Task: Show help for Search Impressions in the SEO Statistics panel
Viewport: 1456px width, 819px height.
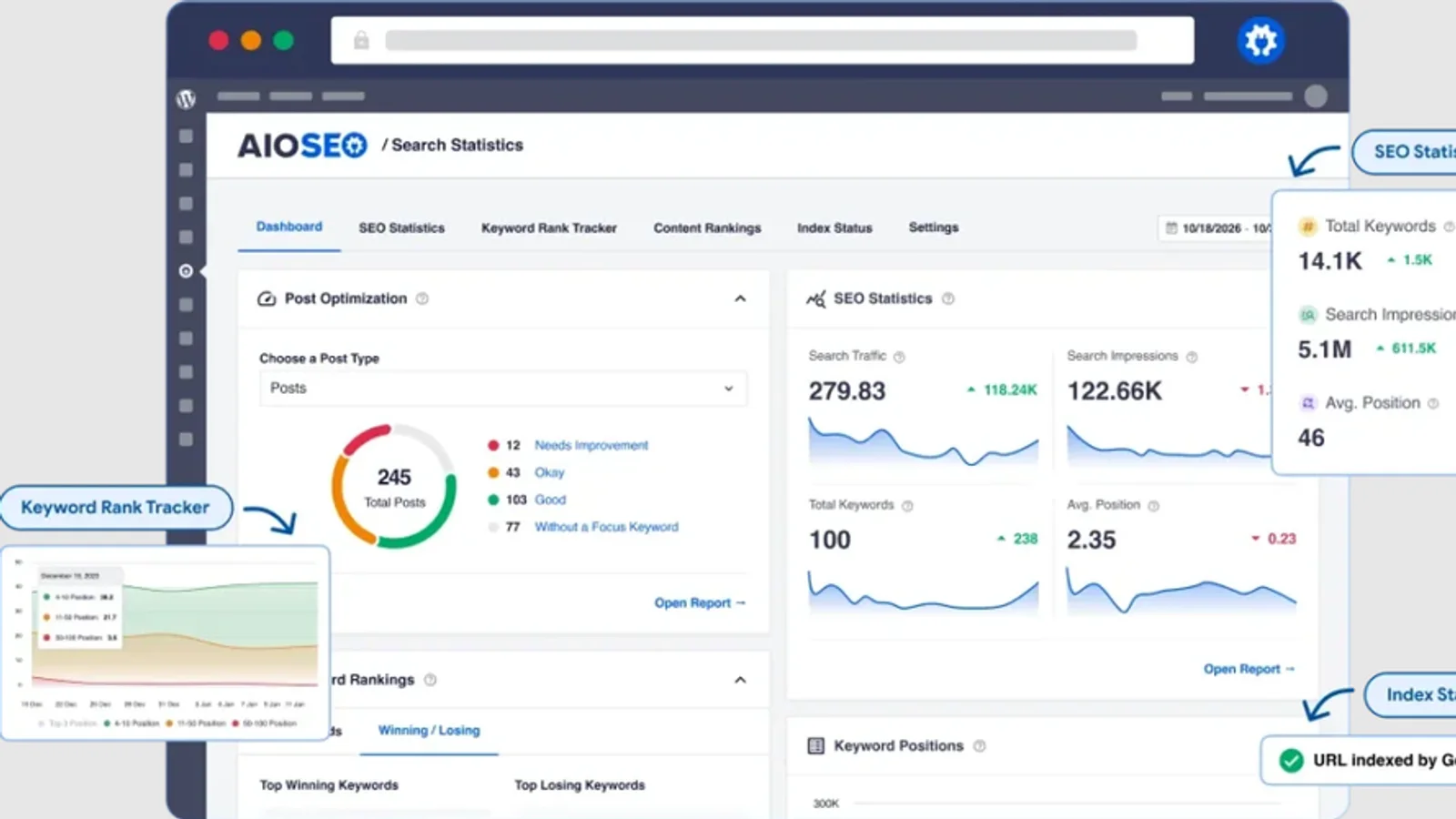Action: pyautogui.click(x=1192, y=357)
